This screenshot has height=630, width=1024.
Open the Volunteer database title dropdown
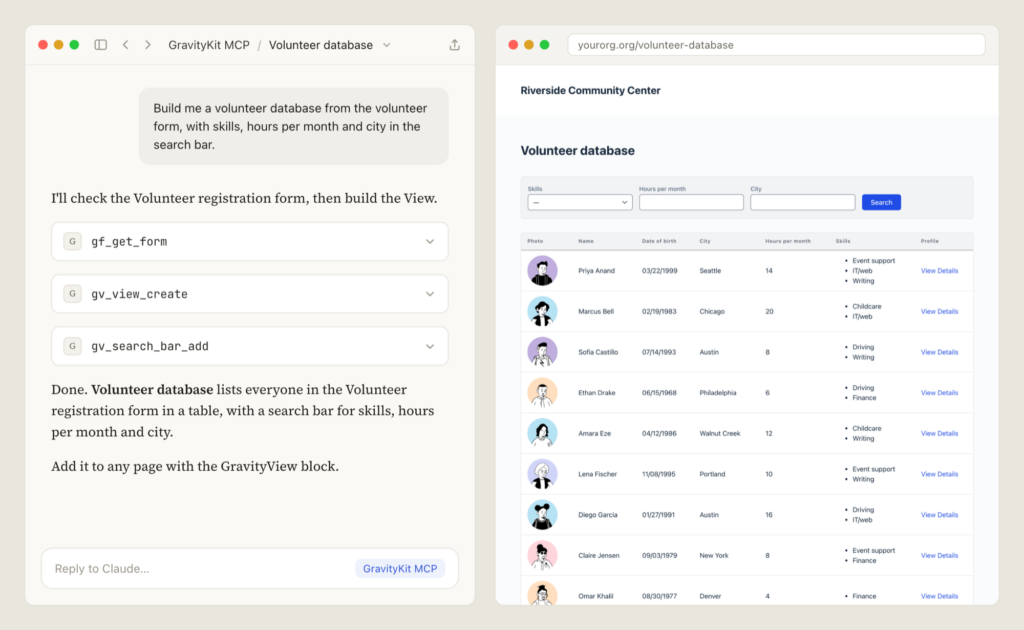[387, 45]
